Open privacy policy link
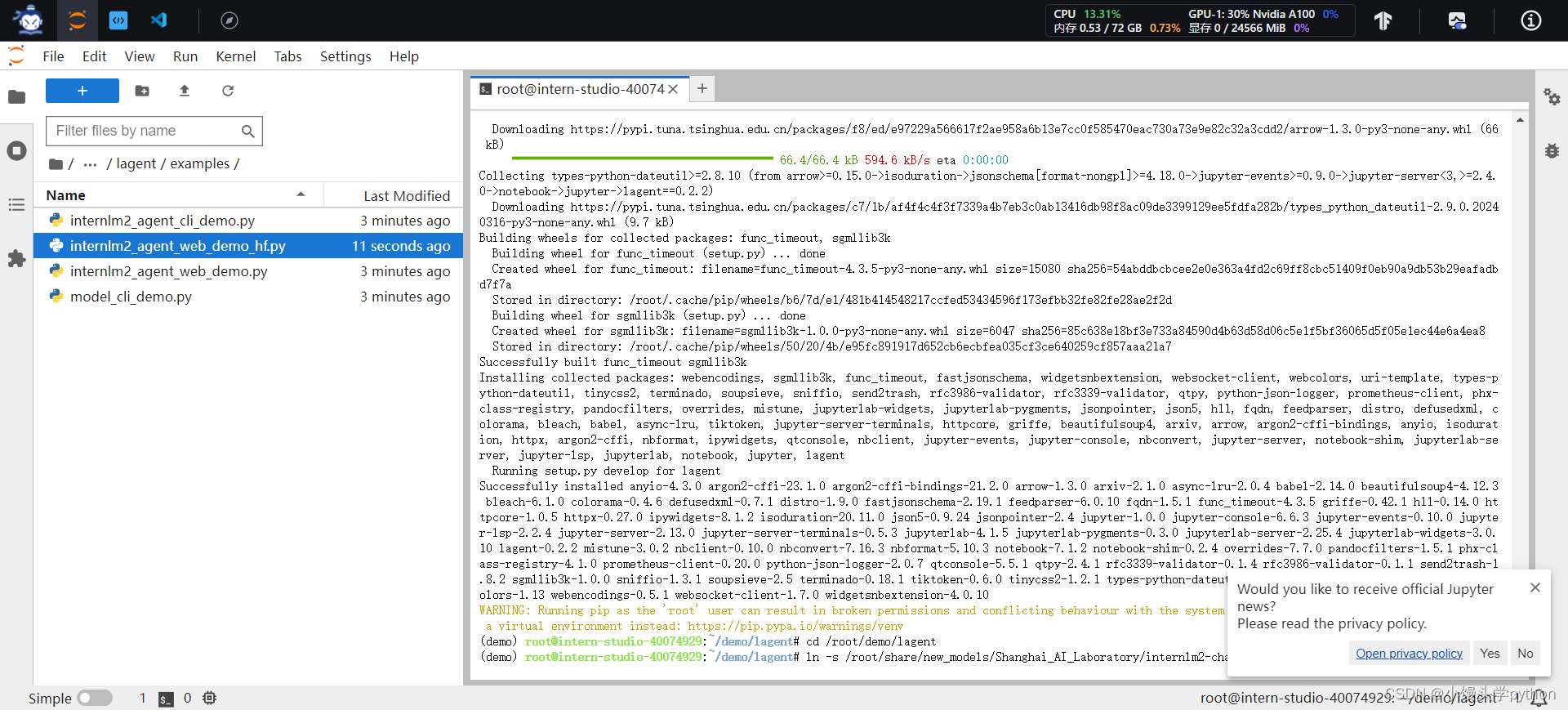Viewport: 1568px width, 710px height. click(x=1409, y=653)
